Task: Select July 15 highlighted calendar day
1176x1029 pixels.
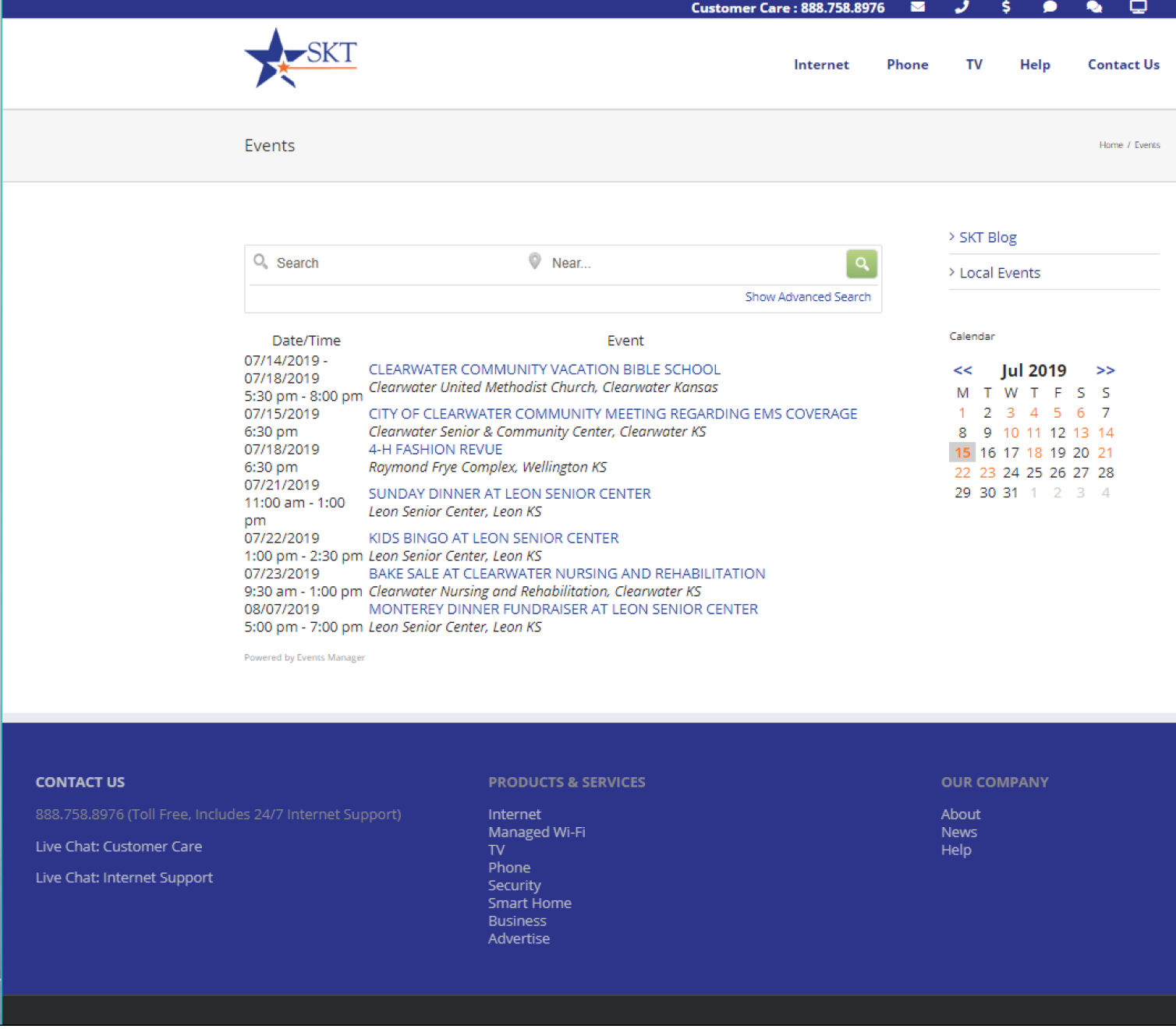Action: (962, 453)
